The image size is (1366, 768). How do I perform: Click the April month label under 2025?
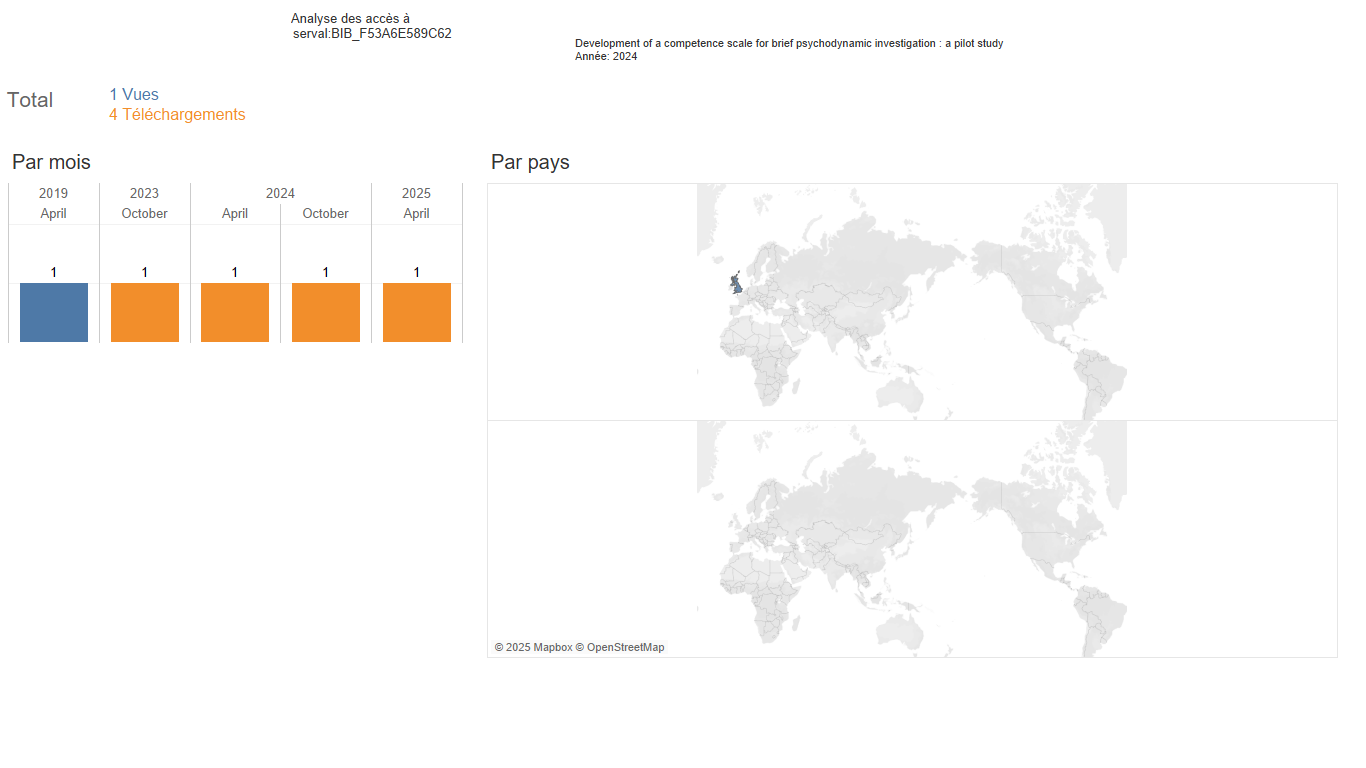tap(416, 213)
